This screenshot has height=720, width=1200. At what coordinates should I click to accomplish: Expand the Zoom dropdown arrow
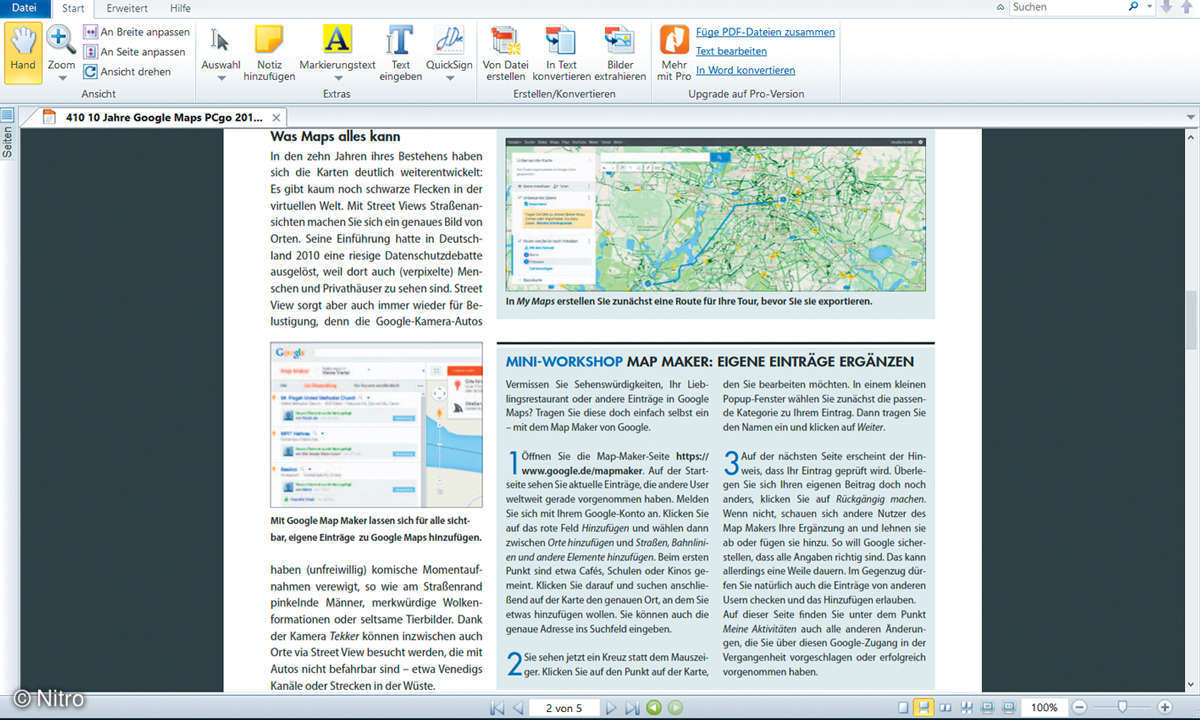[61, 78]
